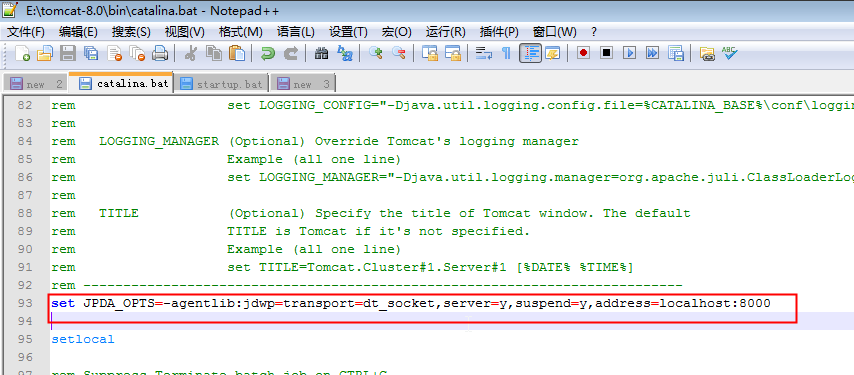Click the Cut scissors icon
Screen dimensions: 854x375
(191, 53)
